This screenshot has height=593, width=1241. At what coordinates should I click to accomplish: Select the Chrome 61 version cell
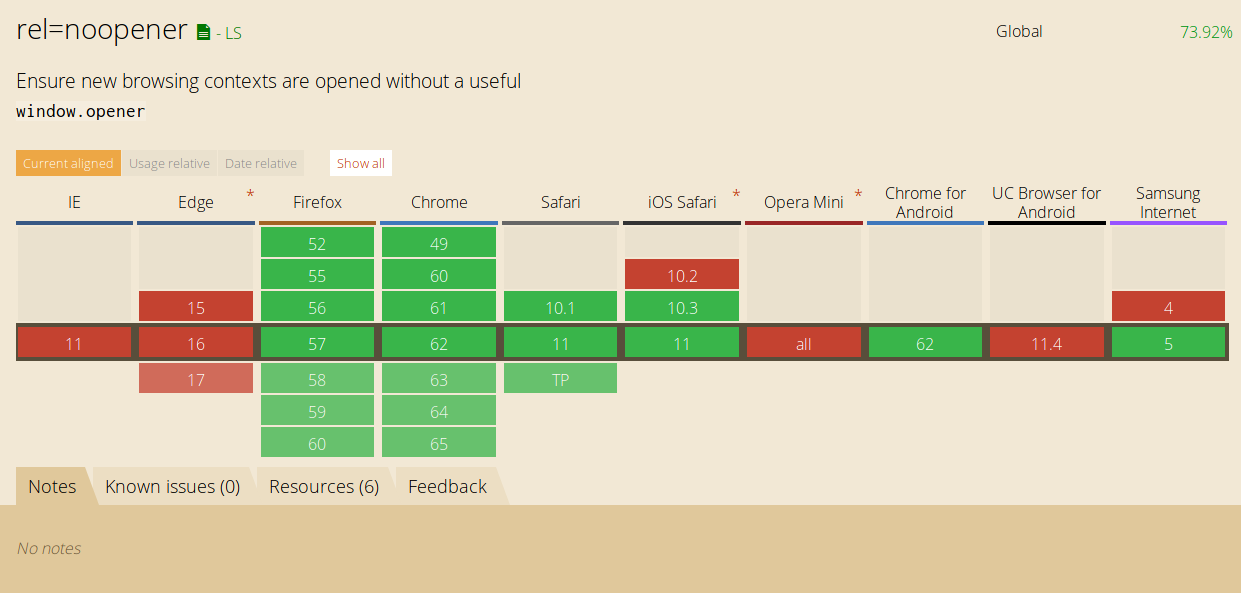tap(439, 307)
